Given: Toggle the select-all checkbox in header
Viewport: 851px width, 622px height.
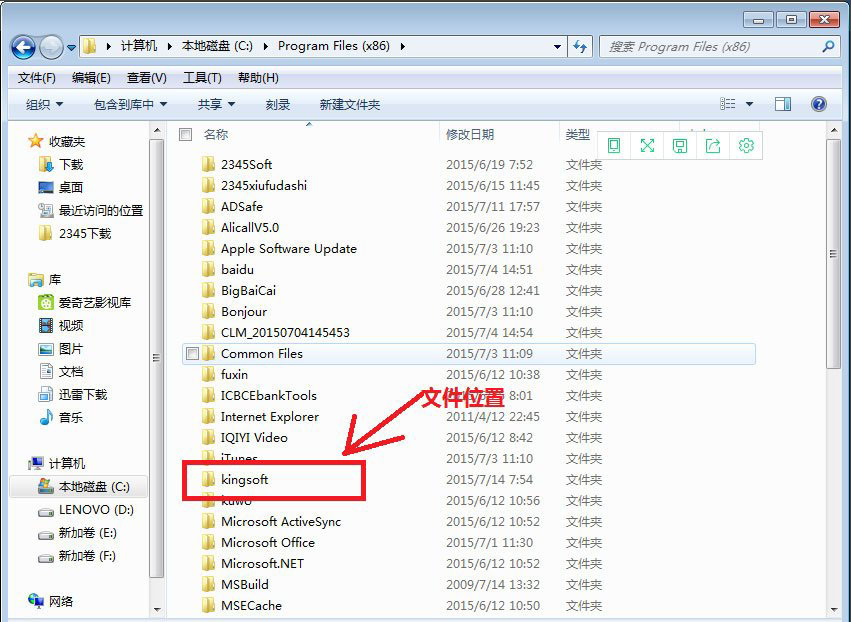Looking at the screenshot, I should point(186,134).
